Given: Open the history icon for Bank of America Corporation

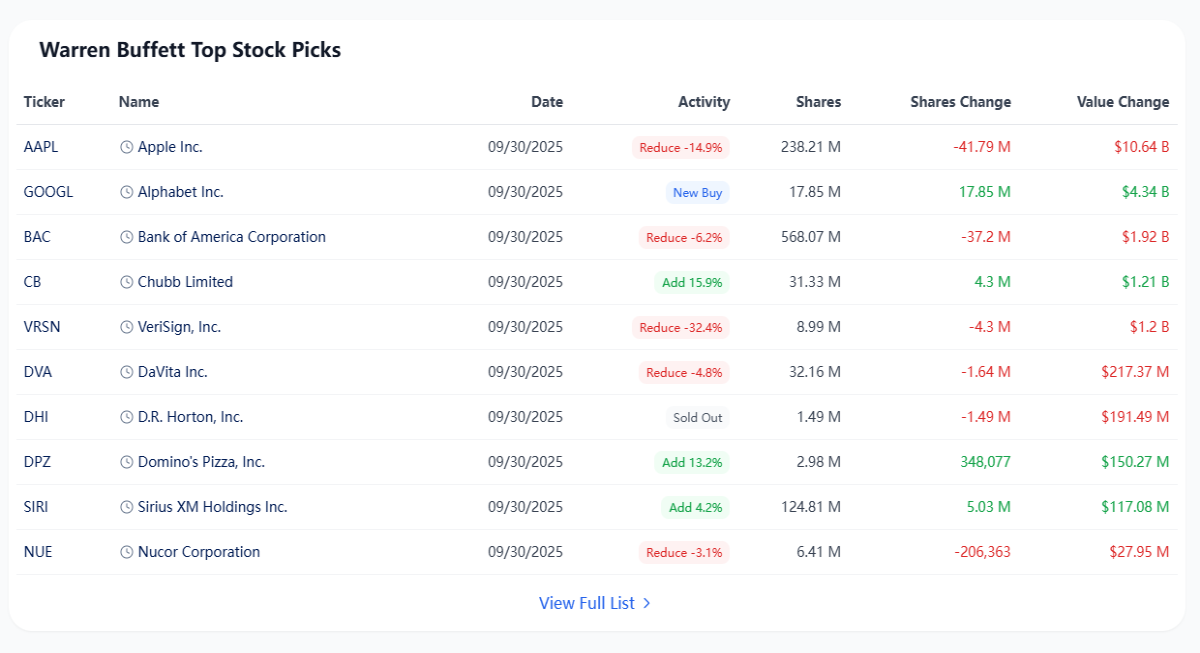Looking at the screenshot, I should point(127,237).
